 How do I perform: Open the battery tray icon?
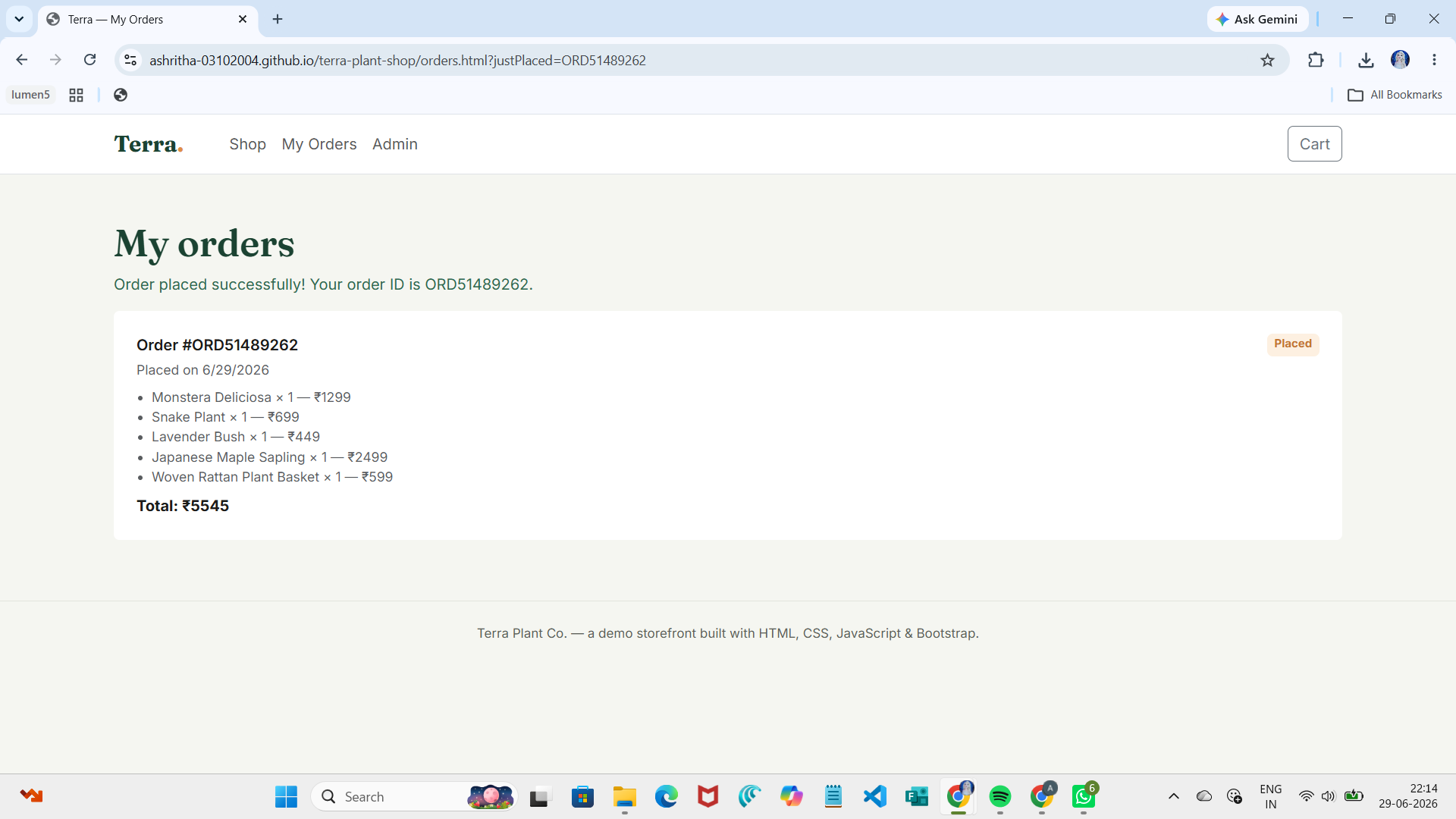[x=1354, y=796]
